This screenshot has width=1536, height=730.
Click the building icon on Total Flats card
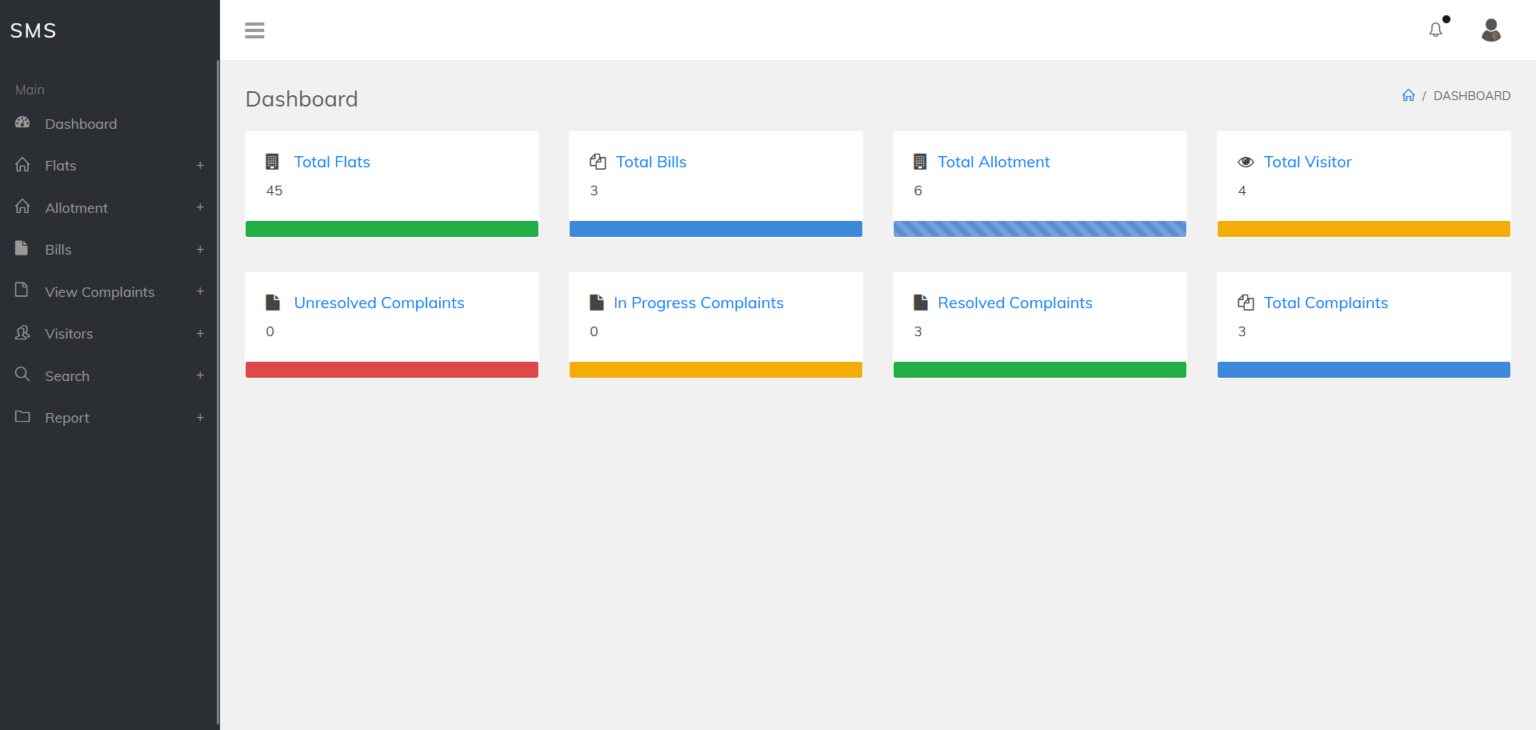tap(270, 160)
